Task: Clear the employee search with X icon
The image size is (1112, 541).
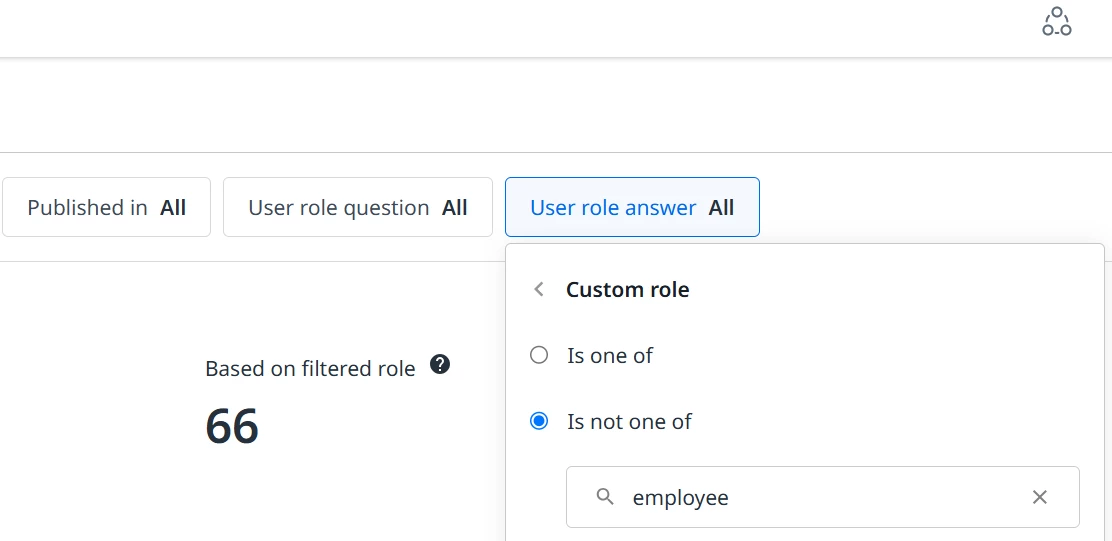Action: click(1040, 497)
